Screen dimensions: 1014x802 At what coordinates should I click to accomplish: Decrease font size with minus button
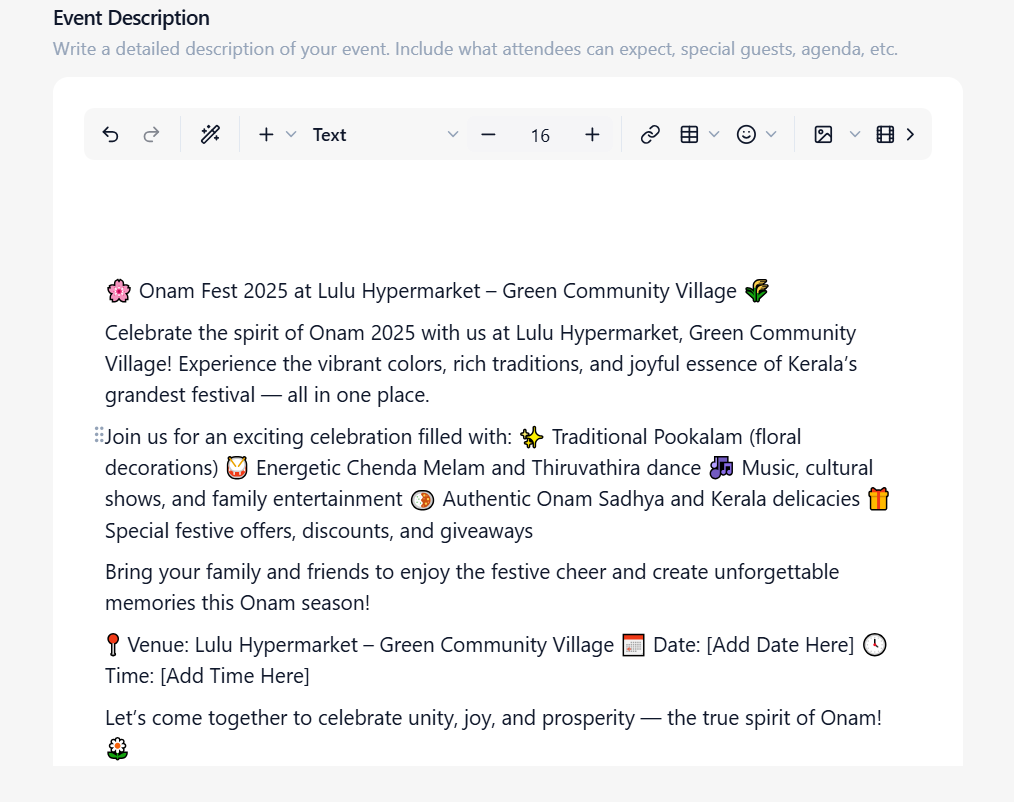488,135
